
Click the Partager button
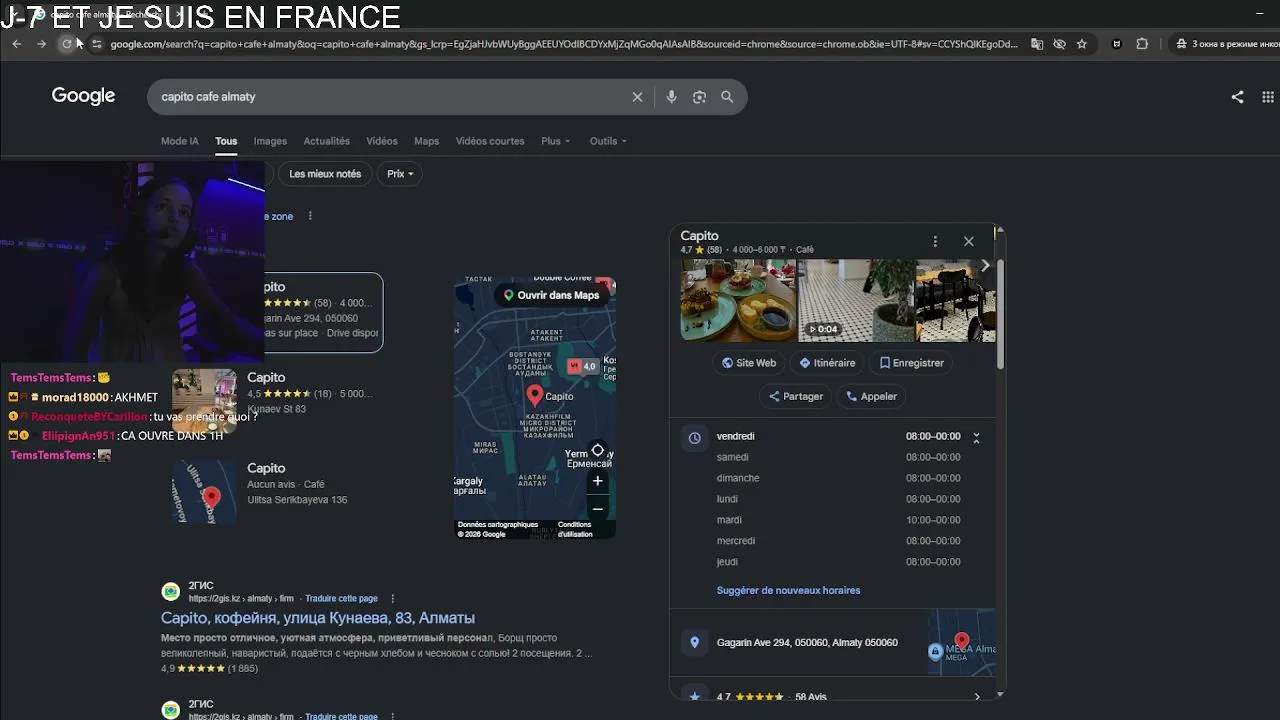pyautogui.click(x=795, y=396)
